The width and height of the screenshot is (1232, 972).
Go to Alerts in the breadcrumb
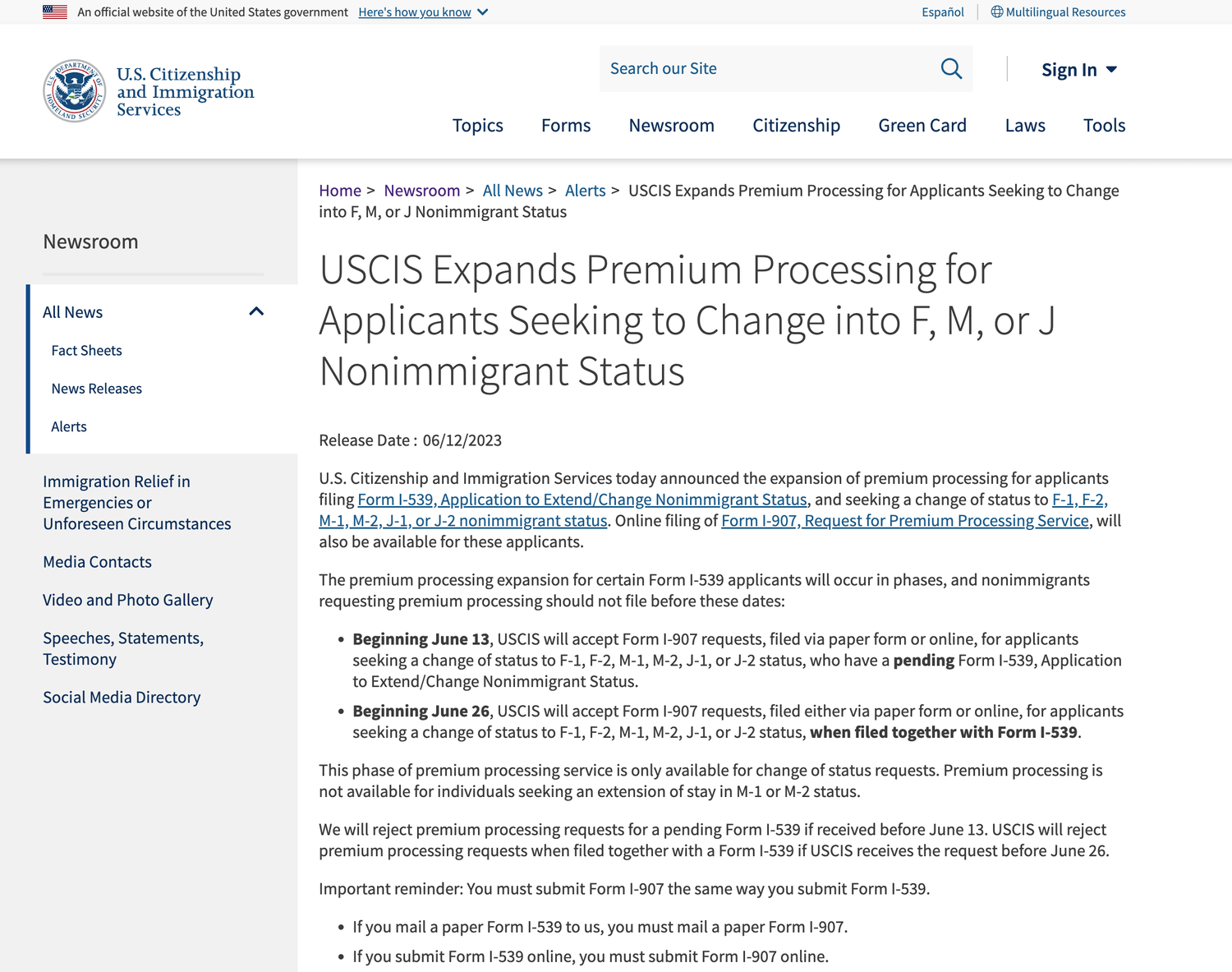tap(586, 191)
